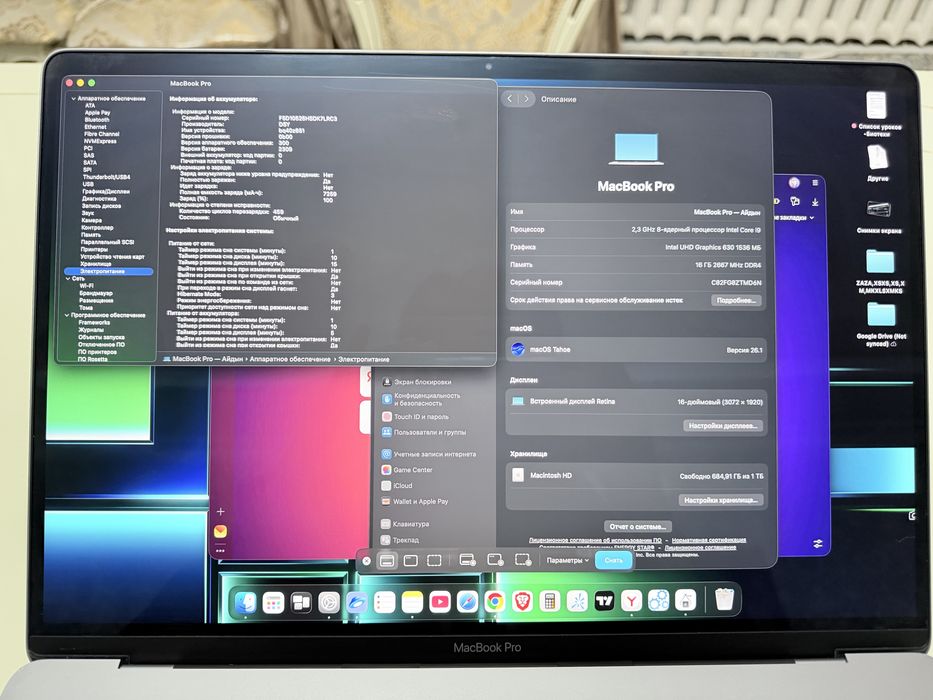The height and width of the screenshot is (700, 933).
Task: Open Trash in the Dock
Action: tap(724, 599)
